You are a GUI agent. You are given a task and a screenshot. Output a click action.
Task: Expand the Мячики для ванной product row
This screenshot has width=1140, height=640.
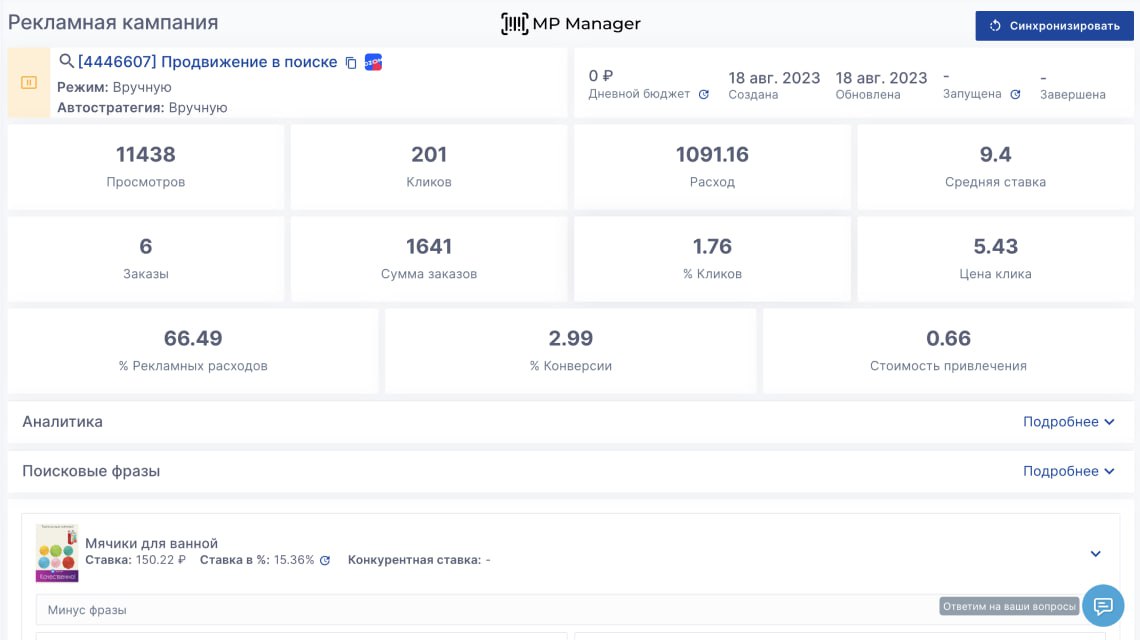[x=1095, y=554]
